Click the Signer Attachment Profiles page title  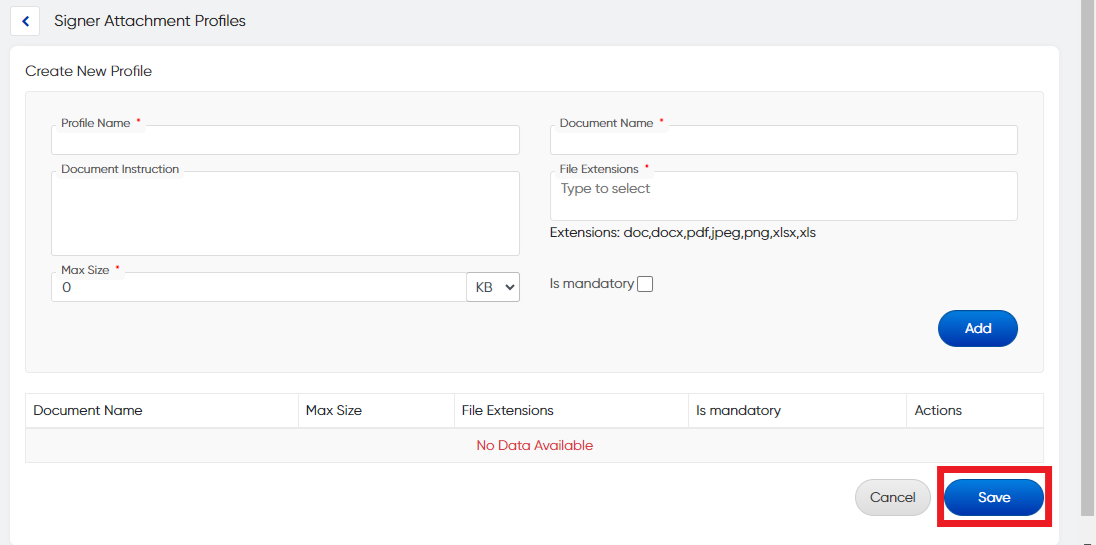[150, 21]
